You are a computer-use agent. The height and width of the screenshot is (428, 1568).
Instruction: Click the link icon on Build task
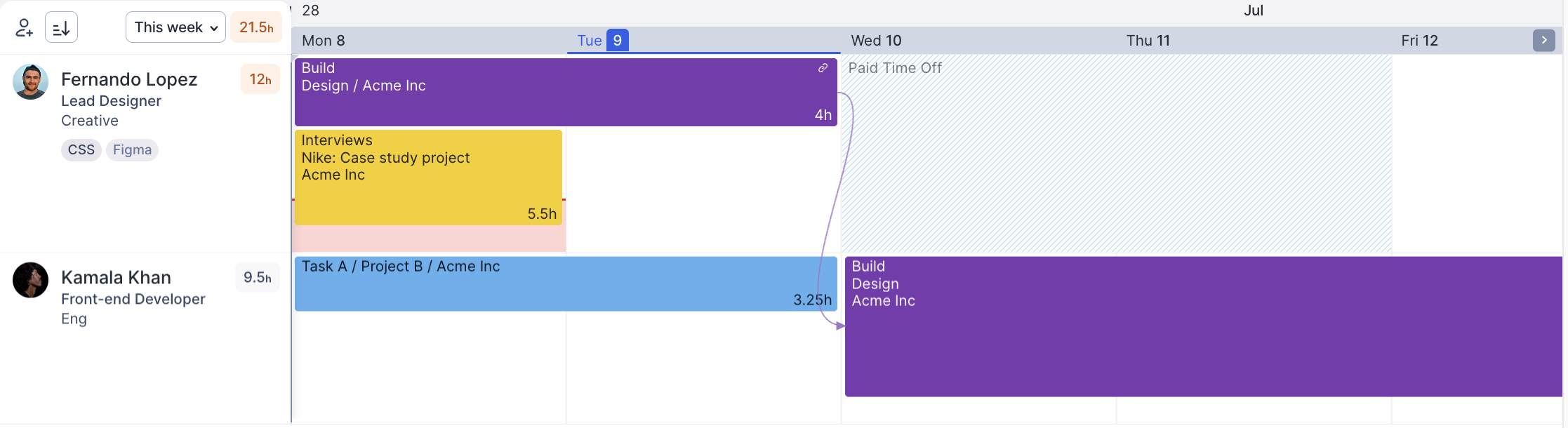point(823,68)
